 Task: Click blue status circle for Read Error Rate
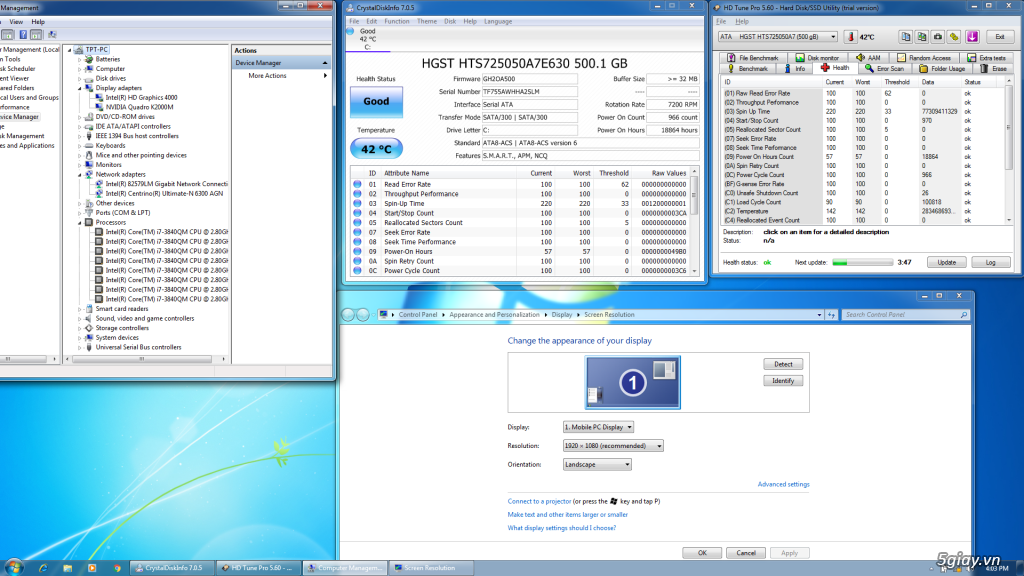357,184
